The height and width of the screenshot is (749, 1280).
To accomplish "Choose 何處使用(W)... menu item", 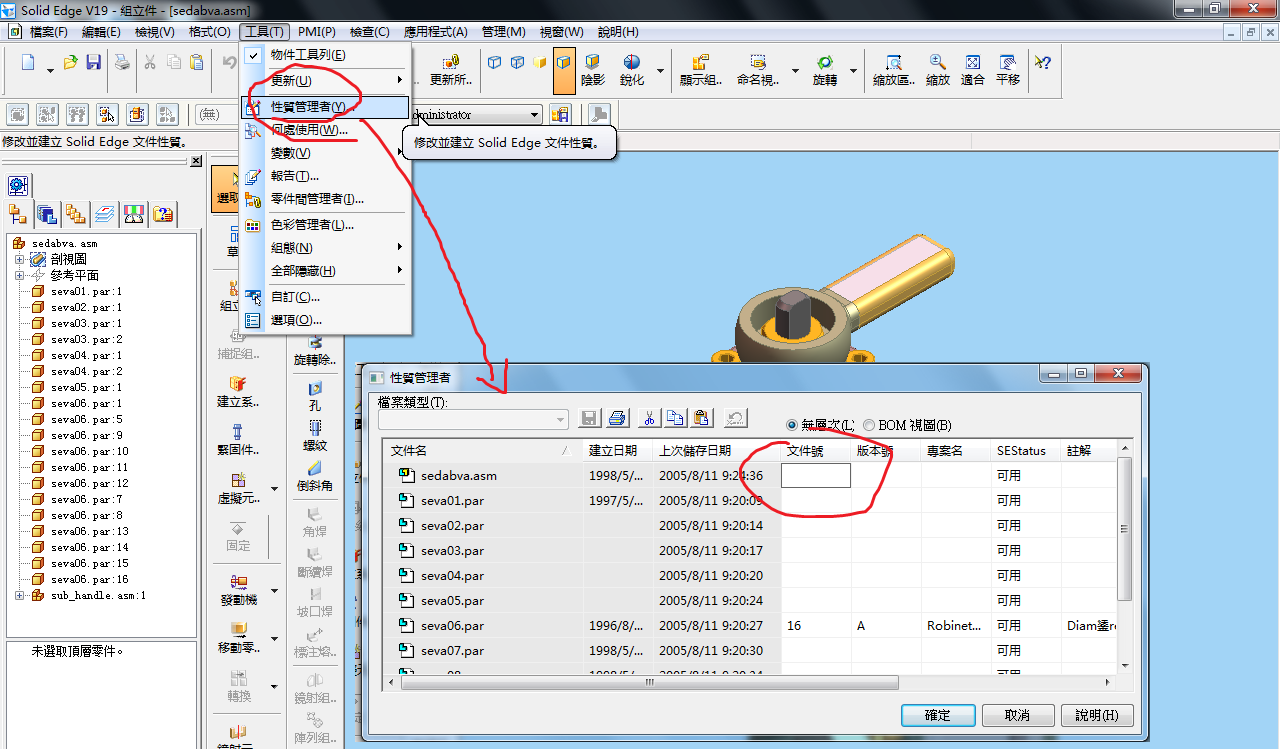I will click(x=326, y=130).
